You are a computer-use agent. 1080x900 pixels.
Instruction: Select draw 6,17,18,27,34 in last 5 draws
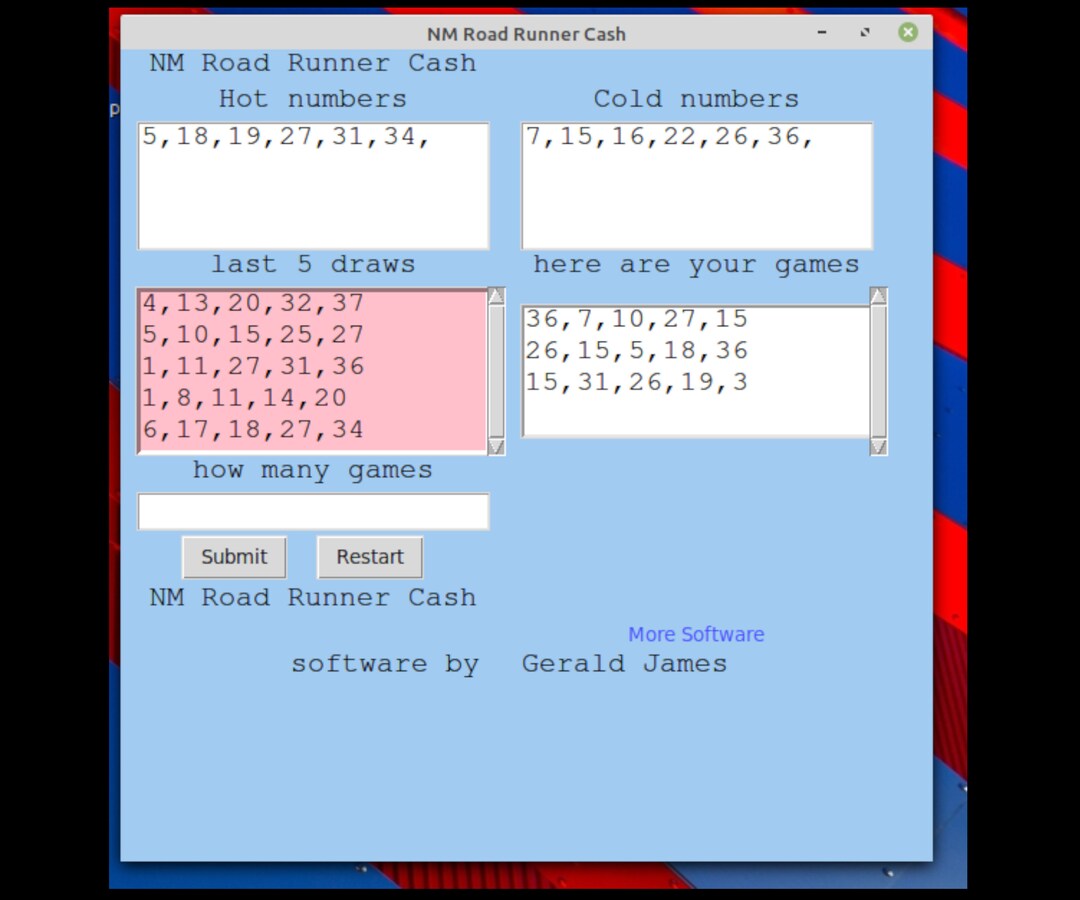pyautogui.click(x=255, y=429)
